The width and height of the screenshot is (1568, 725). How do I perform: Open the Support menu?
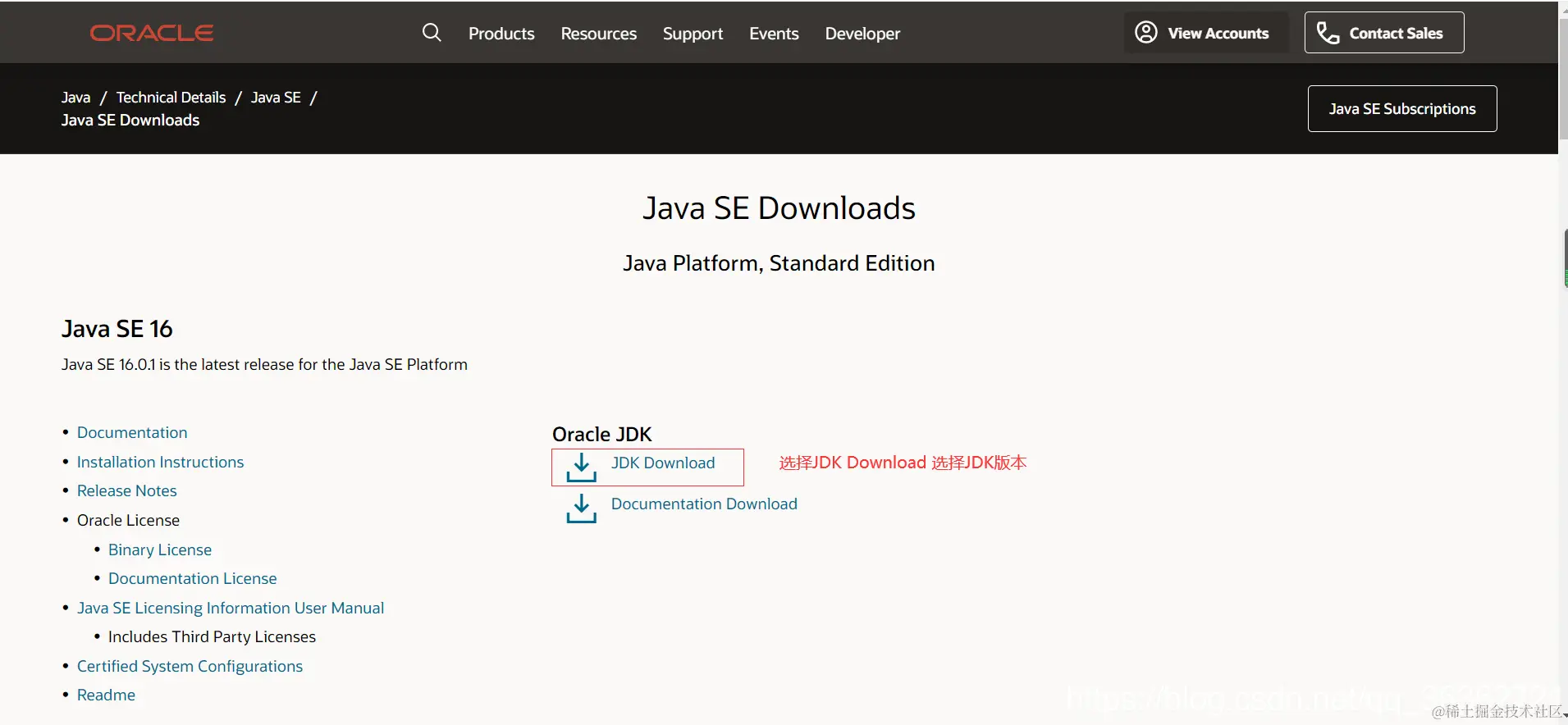coord(693,34)
